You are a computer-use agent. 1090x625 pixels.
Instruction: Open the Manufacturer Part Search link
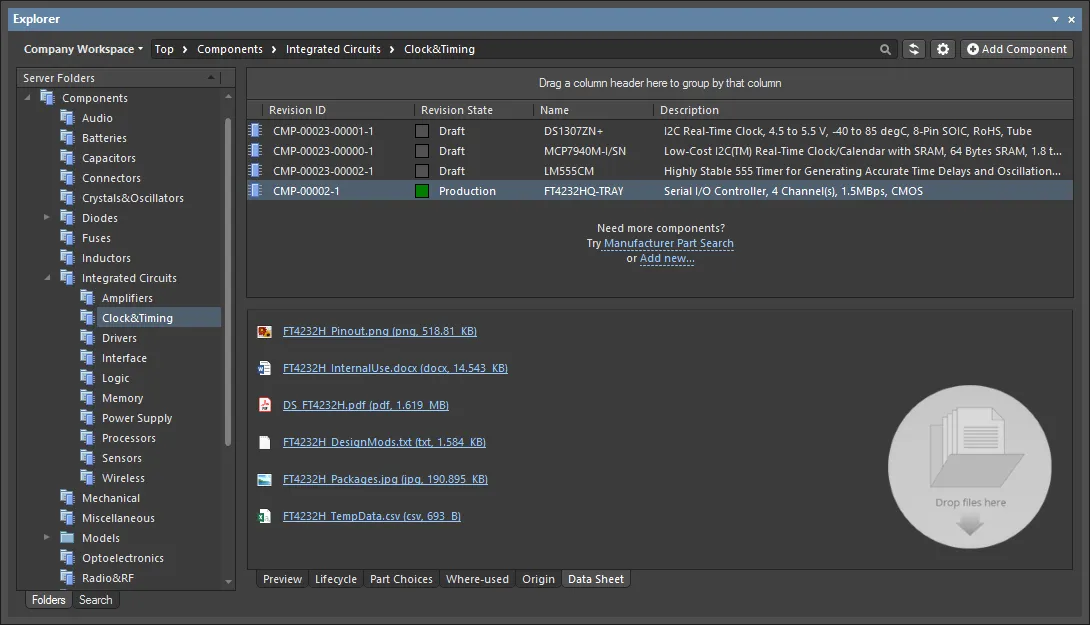point(668,243)
